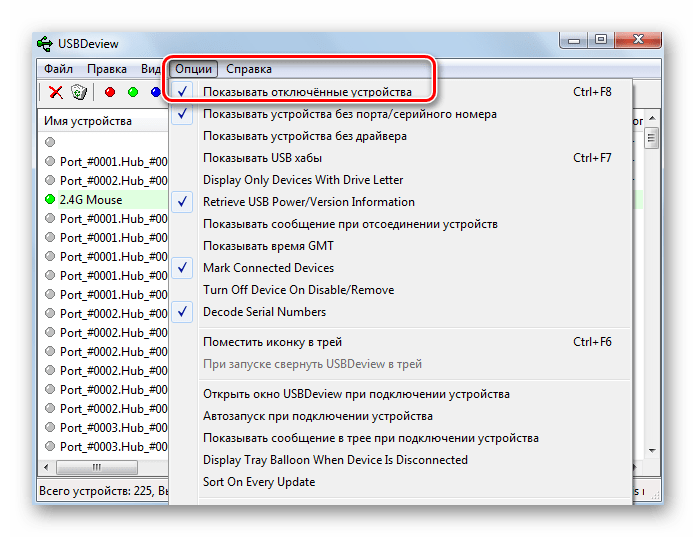The image size is (696, 537).
Task: Choose Автозапуск при подключении устройства
Action: pos(400,416)
